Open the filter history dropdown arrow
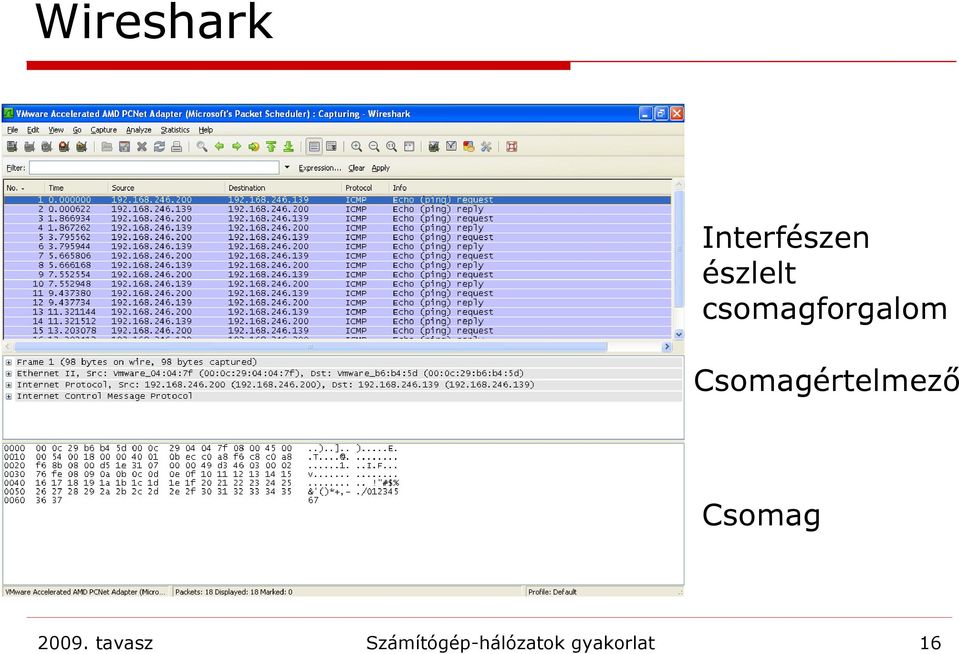 287,167
